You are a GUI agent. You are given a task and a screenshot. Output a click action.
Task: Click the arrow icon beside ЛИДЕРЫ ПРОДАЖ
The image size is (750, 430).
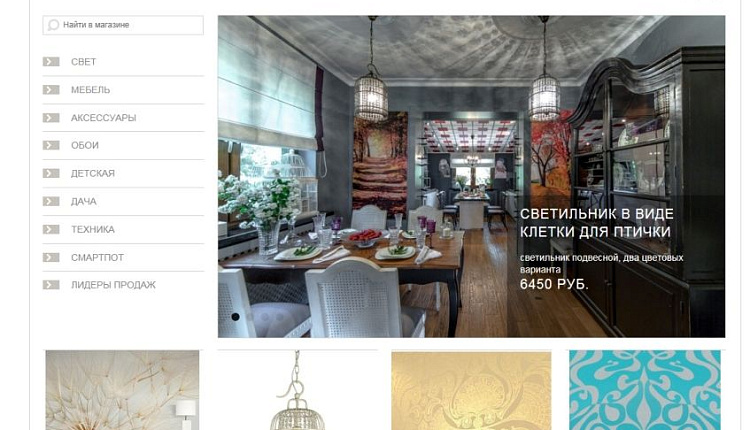pos(51,285)
